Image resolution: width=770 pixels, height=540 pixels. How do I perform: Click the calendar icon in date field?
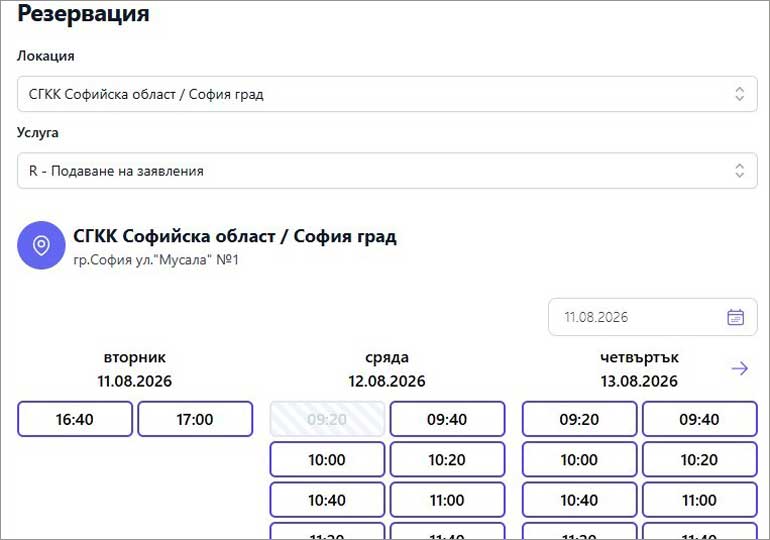pos(735,317)
